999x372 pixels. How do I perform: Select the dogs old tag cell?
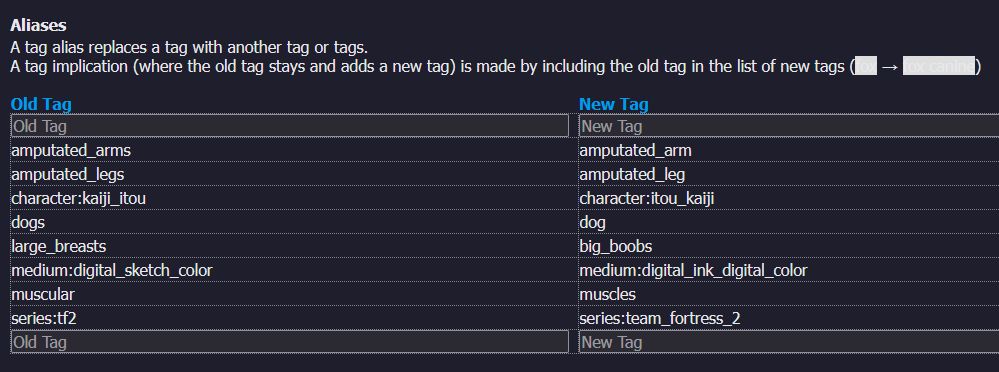pyautogui.click(x=294, y=222)
